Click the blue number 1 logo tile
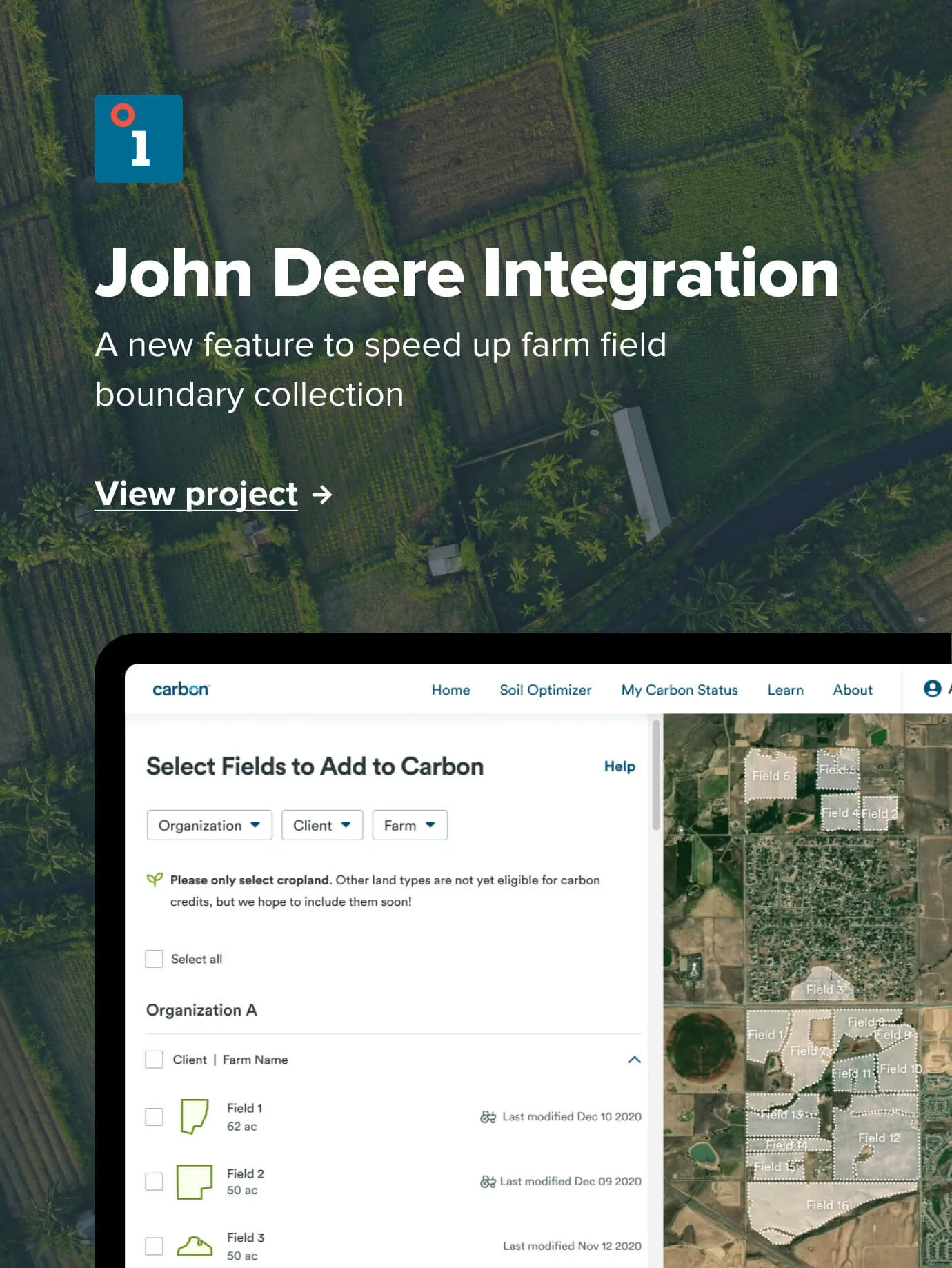Viewport: 952px width, 1268px height. (139, 139)
